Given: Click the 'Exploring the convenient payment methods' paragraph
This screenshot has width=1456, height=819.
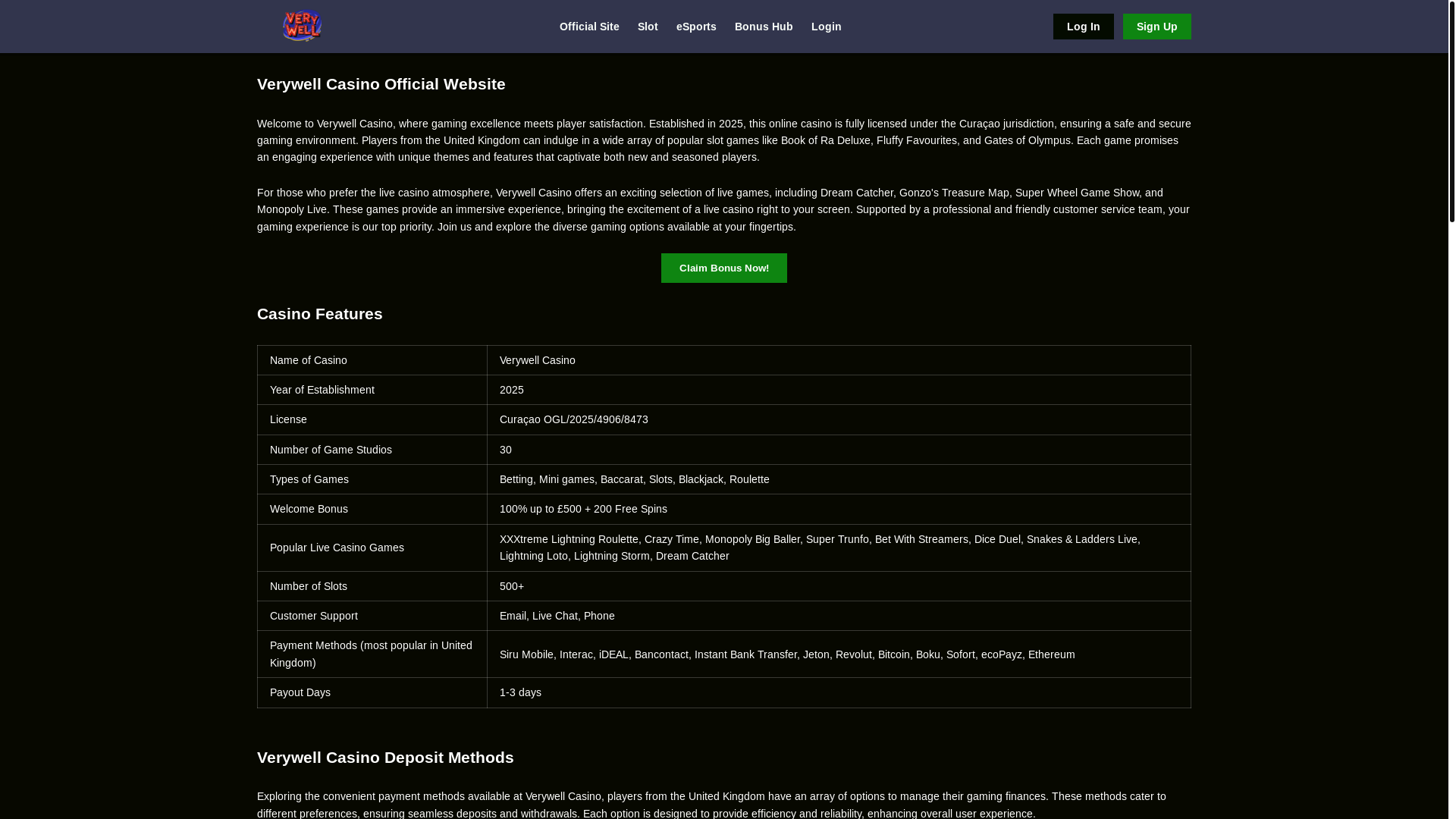Looking at the screenshot, I should click(x=723, y=805).
